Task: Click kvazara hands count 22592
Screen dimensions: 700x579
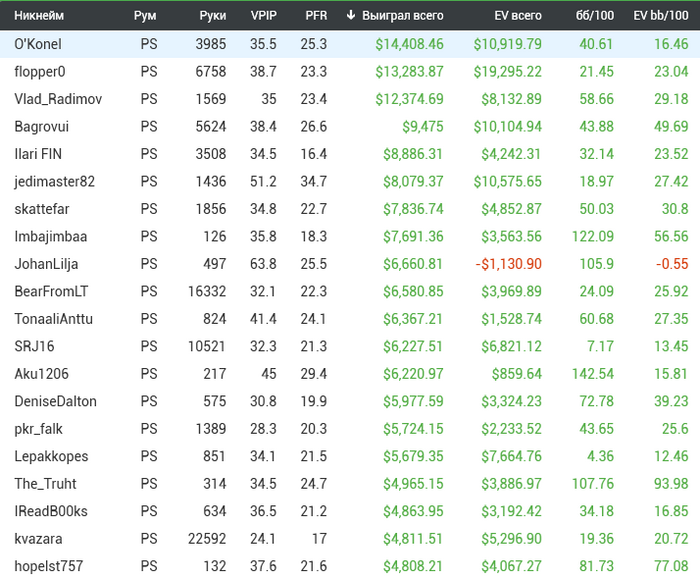Action: (207, 539)
